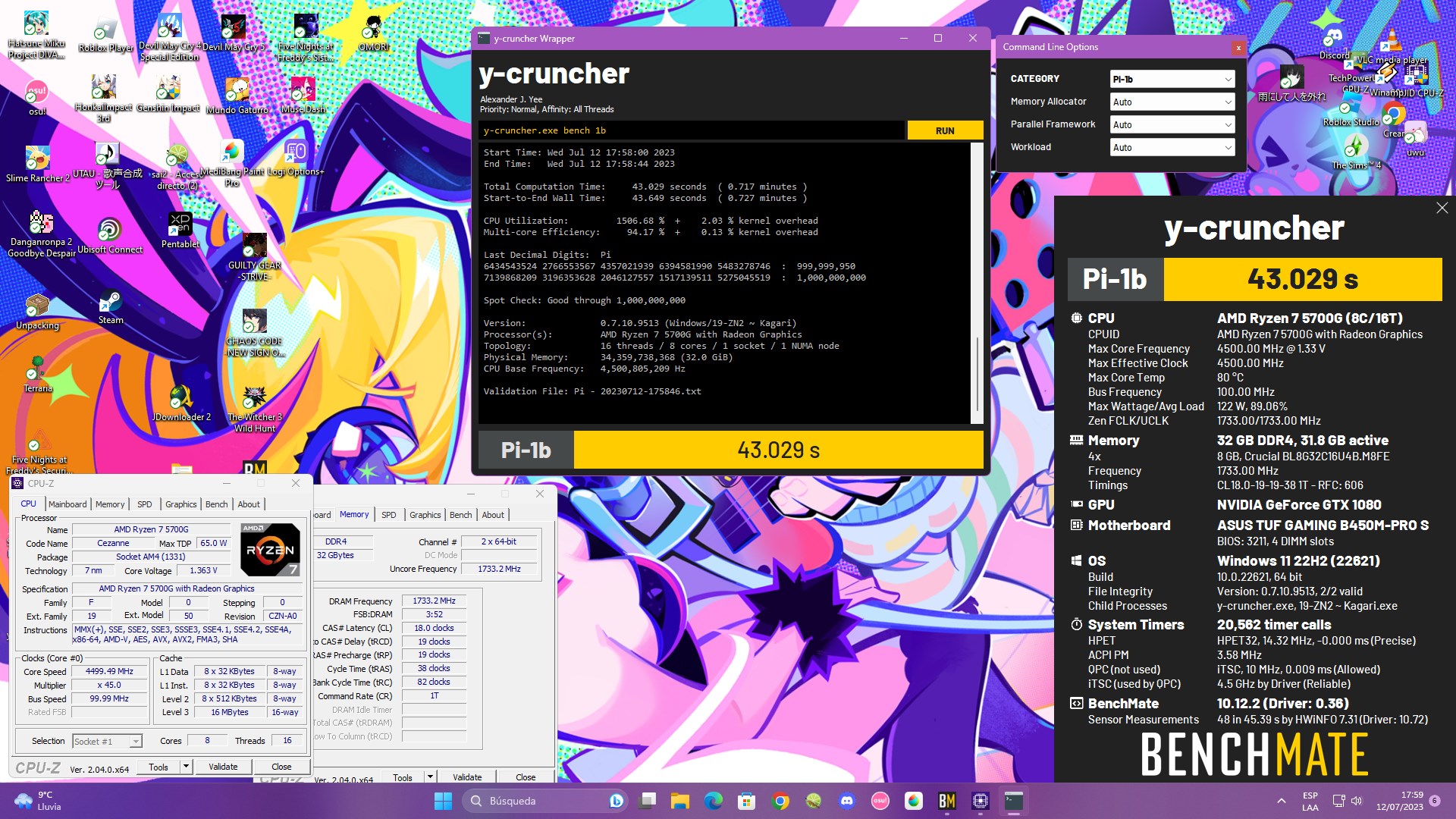Viewport: 1456px width, 819px height.
Task: Open About tab in front CPU-Z window
Action: pyautogui.click(x=249, y=504)
